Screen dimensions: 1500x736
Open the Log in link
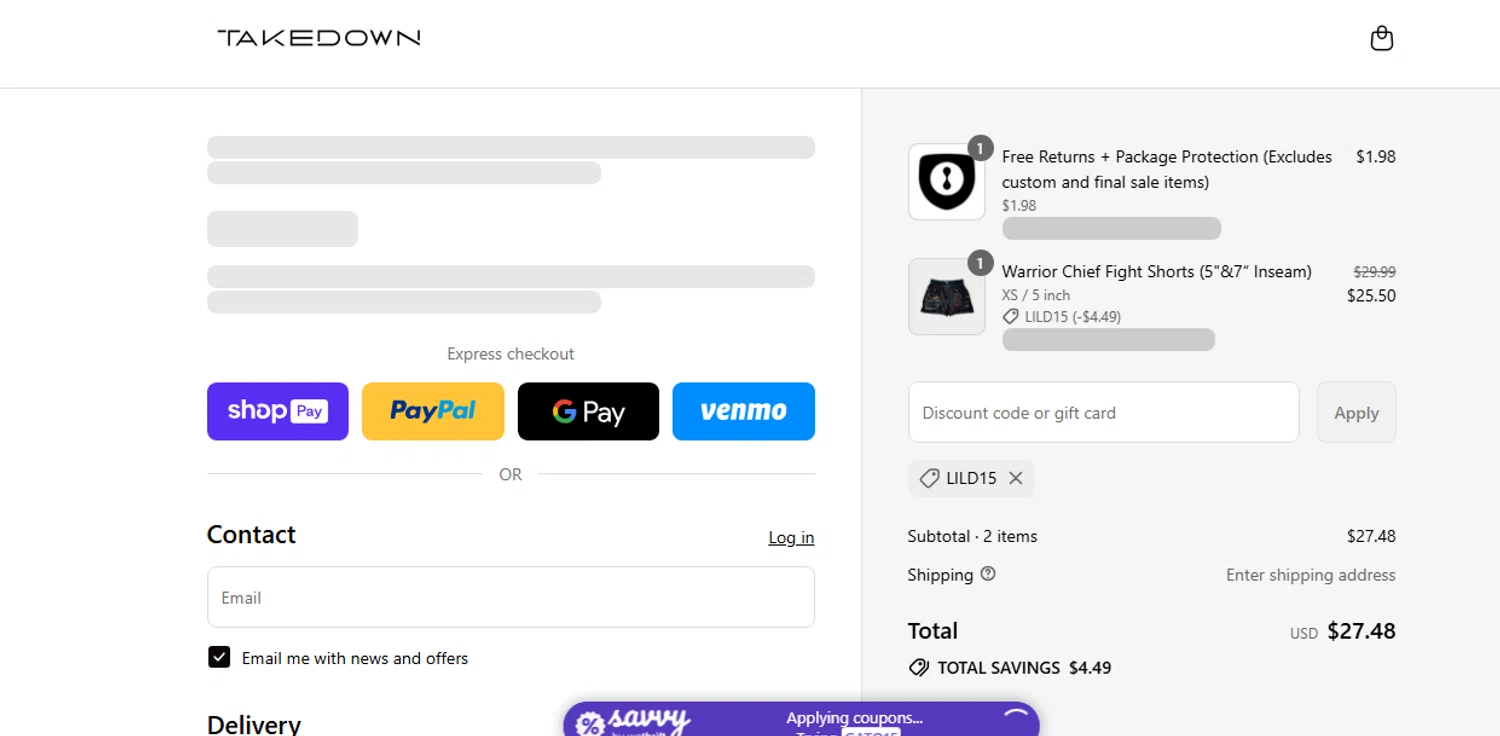[x=791, y=537]
